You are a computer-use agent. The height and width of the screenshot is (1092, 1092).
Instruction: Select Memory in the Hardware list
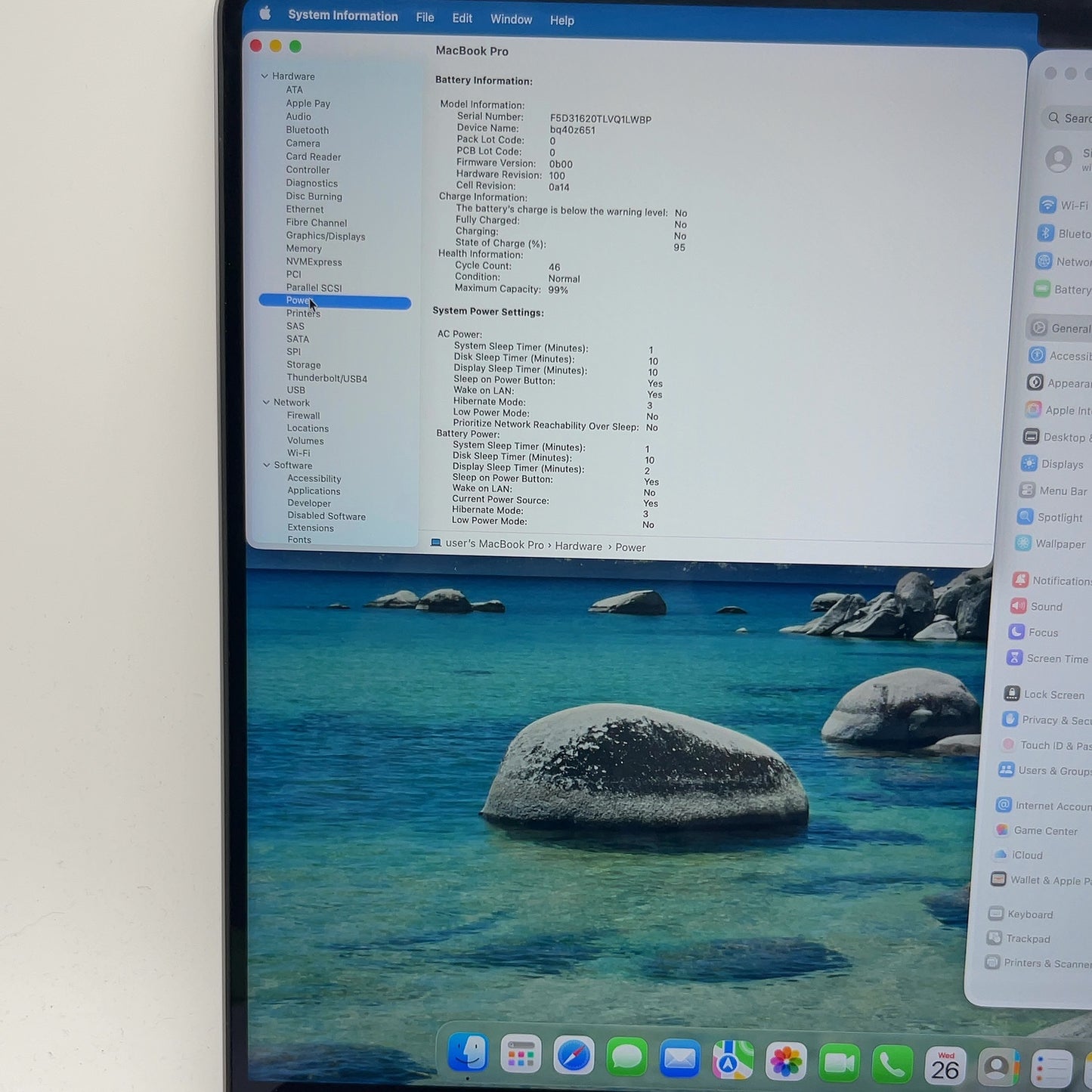[304, 249]
